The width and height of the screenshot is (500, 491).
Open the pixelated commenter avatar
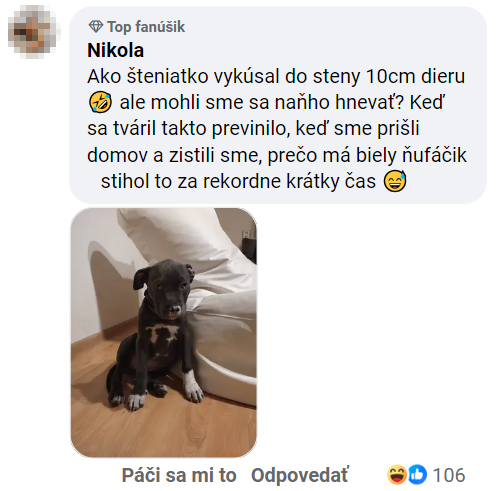point(34,32)
